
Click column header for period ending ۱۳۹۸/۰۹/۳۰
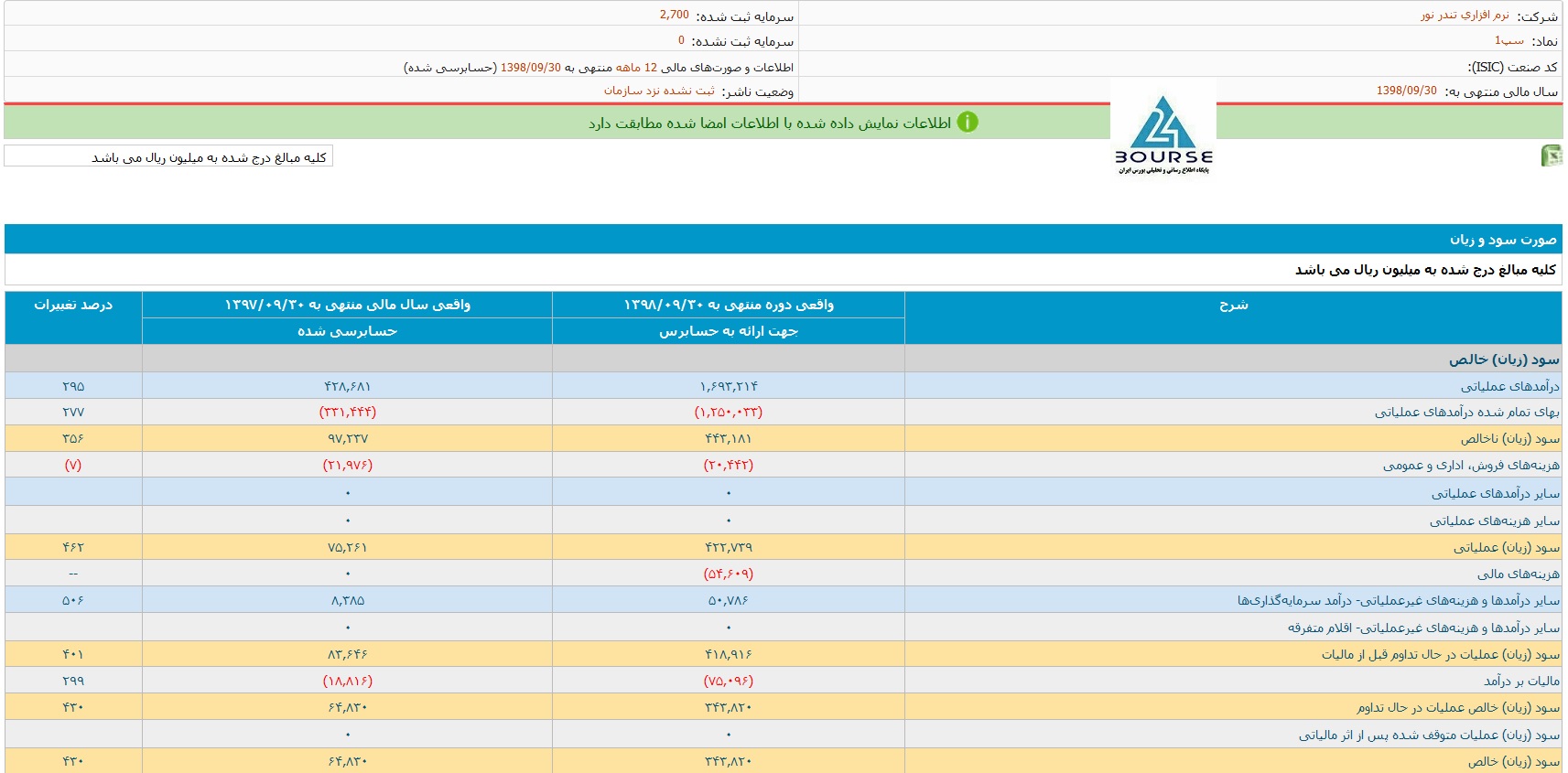point(729,305)
